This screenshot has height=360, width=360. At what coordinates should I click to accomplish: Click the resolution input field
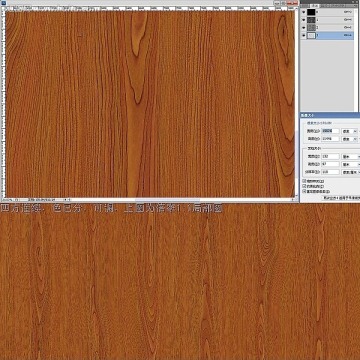(331, 172)
